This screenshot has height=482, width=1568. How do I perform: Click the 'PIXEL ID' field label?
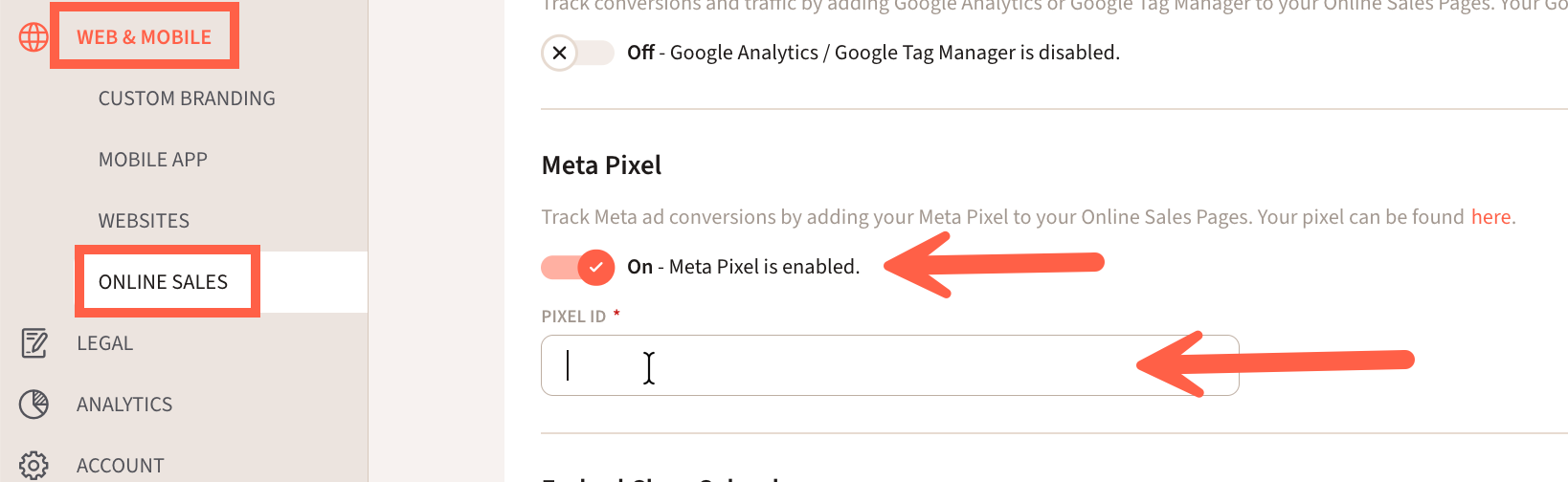click(573, 317)
